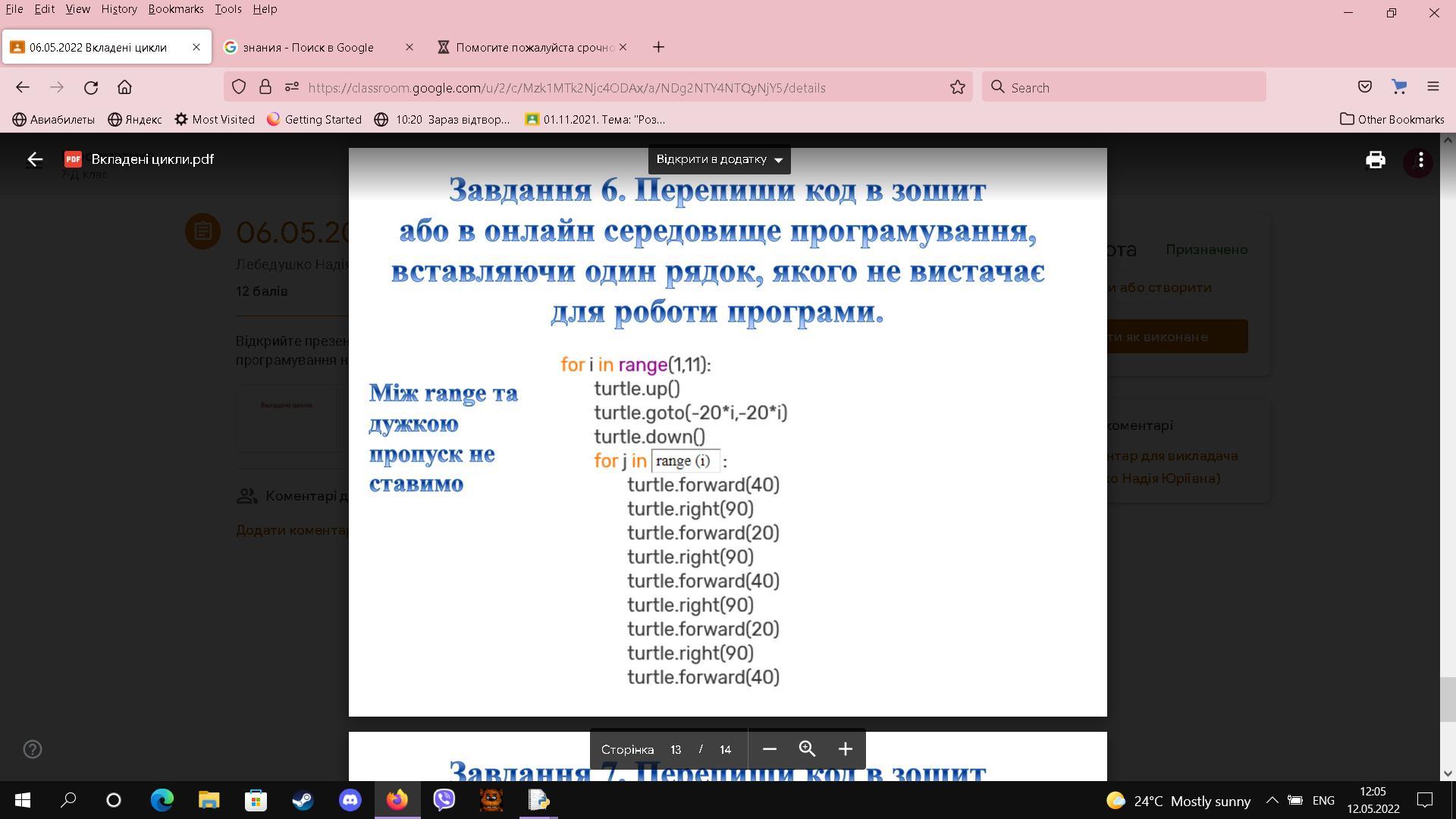Viewport: 1456px width, 819px height.
Task: Zoom in with the plus icon
Action: pos(845,749)
